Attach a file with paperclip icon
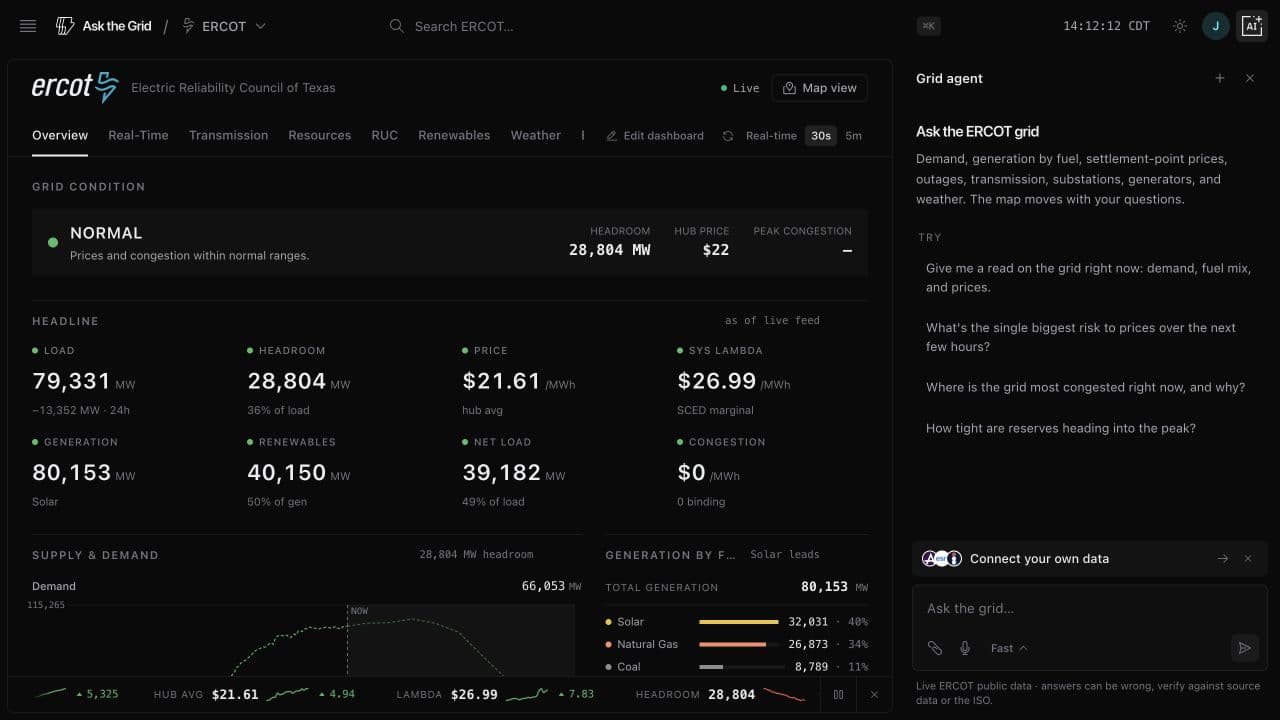Image resolution: width=1280 pixels, height=720 pixels. click(934, 648)
